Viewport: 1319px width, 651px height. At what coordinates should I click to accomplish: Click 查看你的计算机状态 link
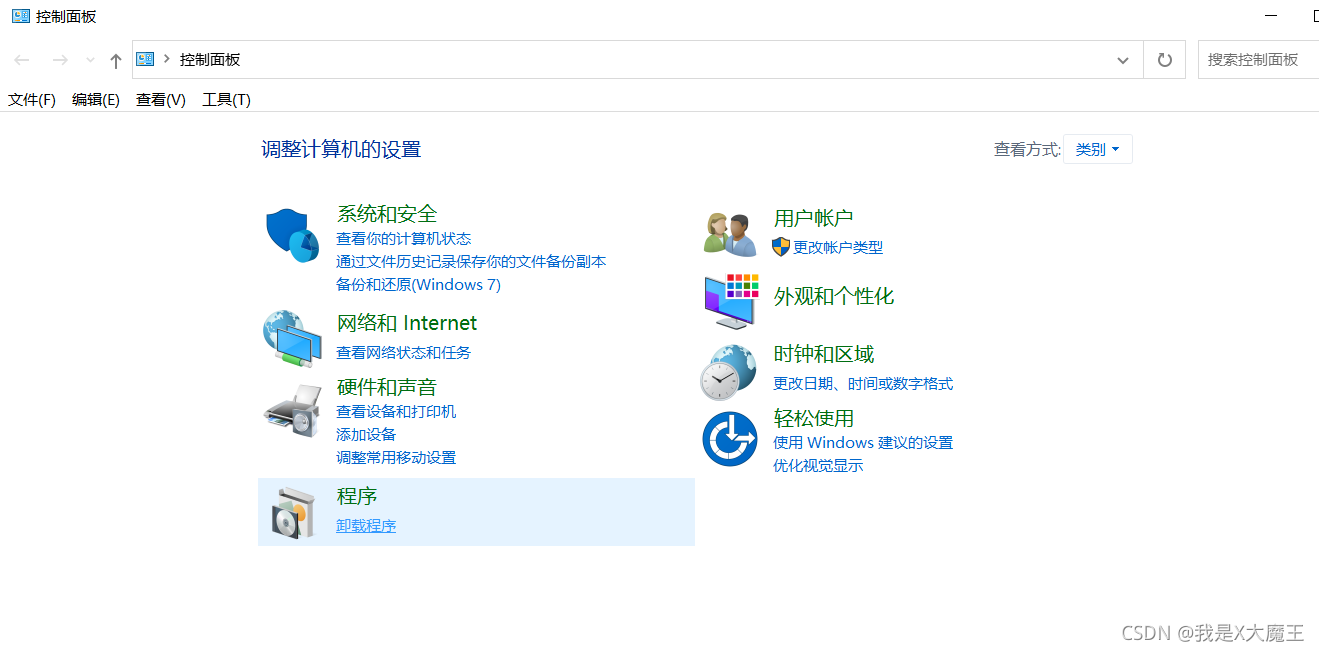(x=403, y=238)
